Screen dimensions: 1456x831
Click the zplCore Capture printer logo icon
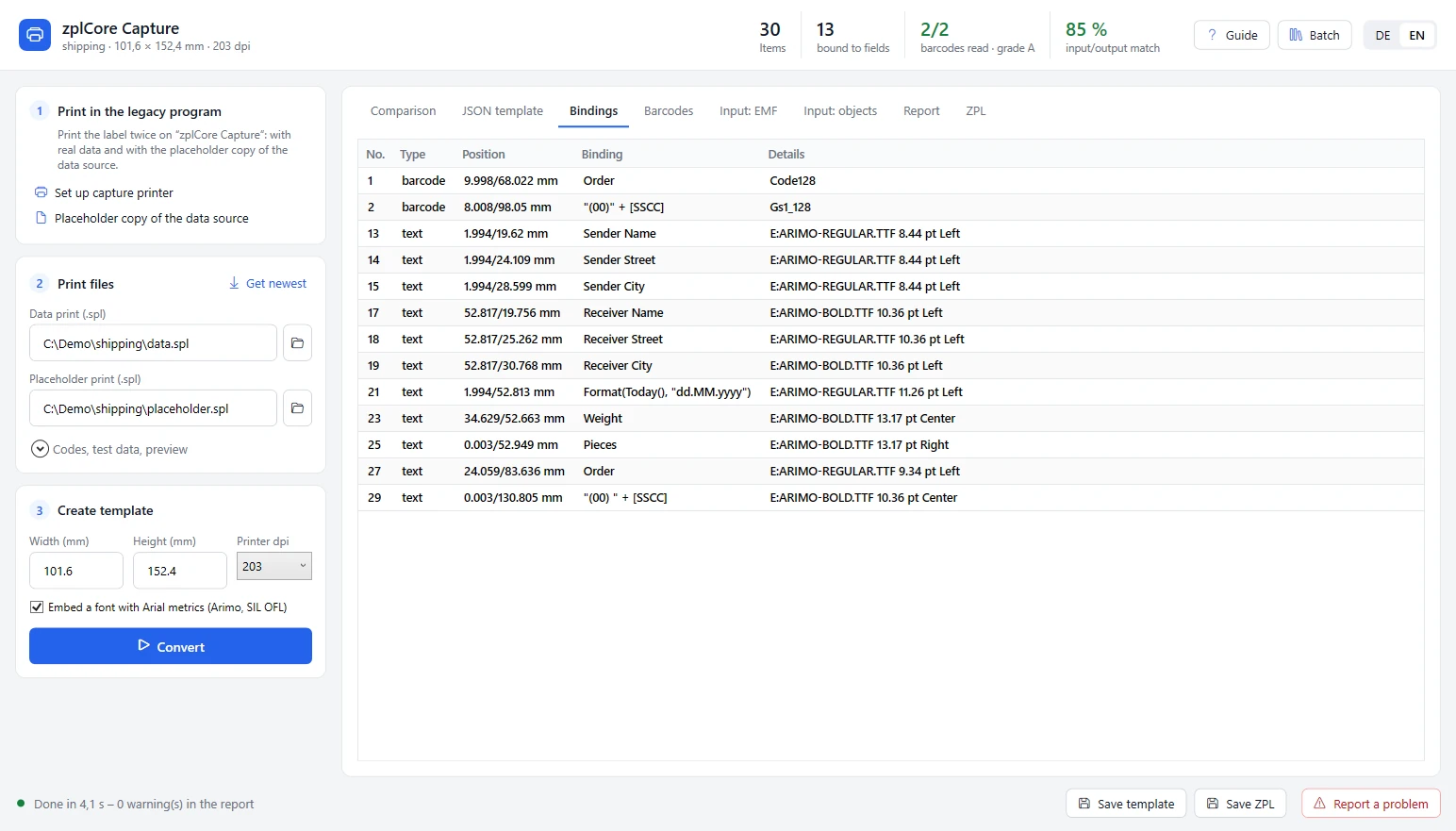pos(35,35)
